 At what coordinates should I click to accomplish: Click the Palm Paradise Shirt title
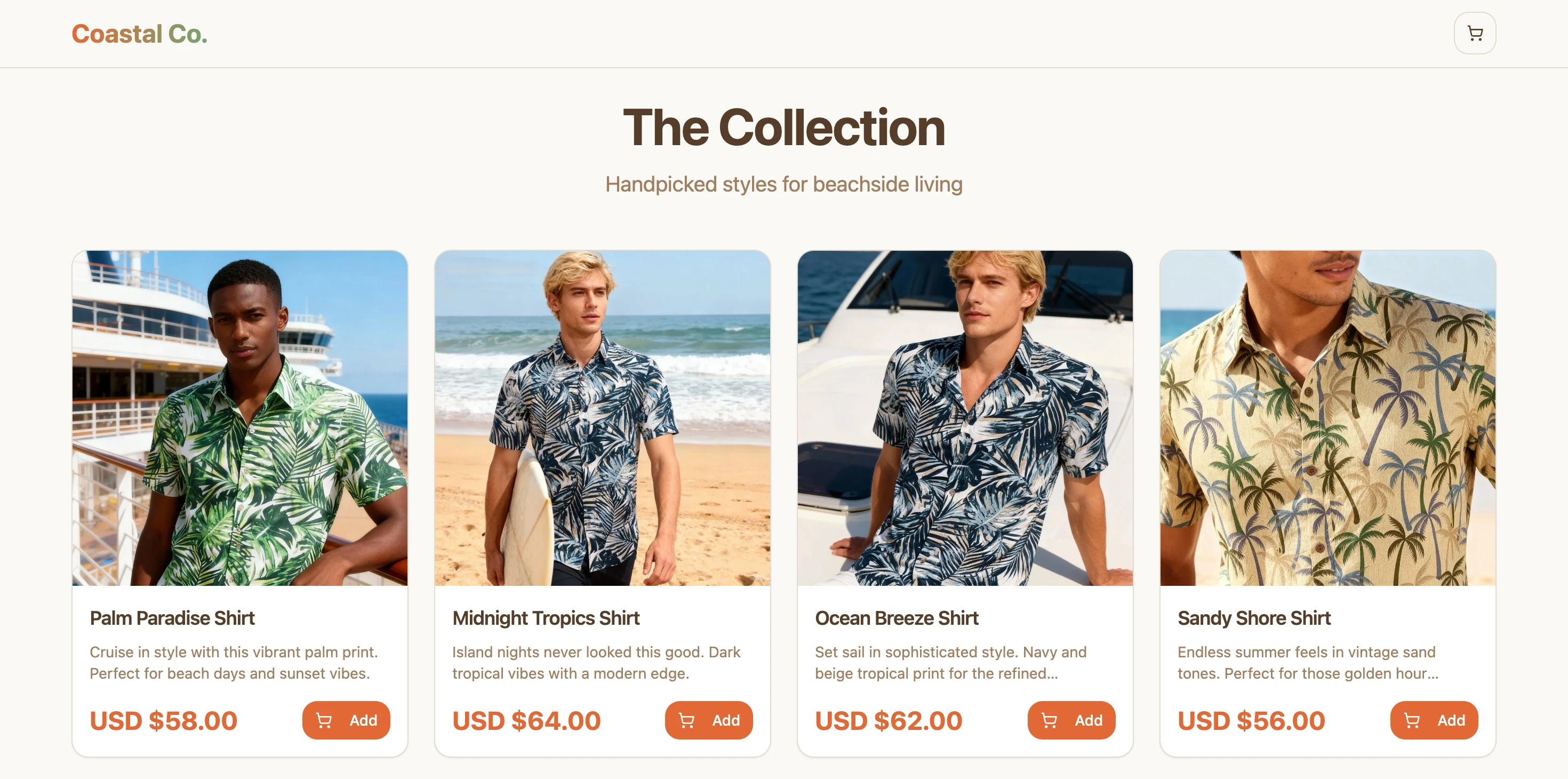point(172,617)
